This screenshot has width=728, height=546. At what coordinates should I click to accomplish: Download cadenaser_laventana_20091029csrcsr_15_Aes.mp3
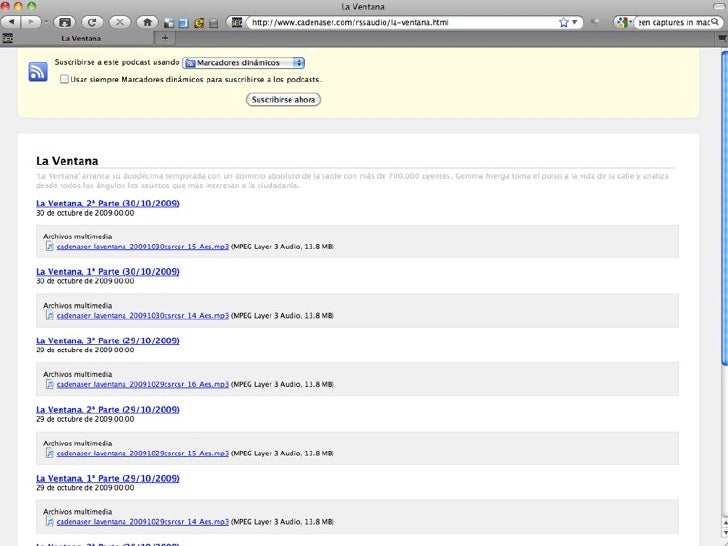click(143, 453)
